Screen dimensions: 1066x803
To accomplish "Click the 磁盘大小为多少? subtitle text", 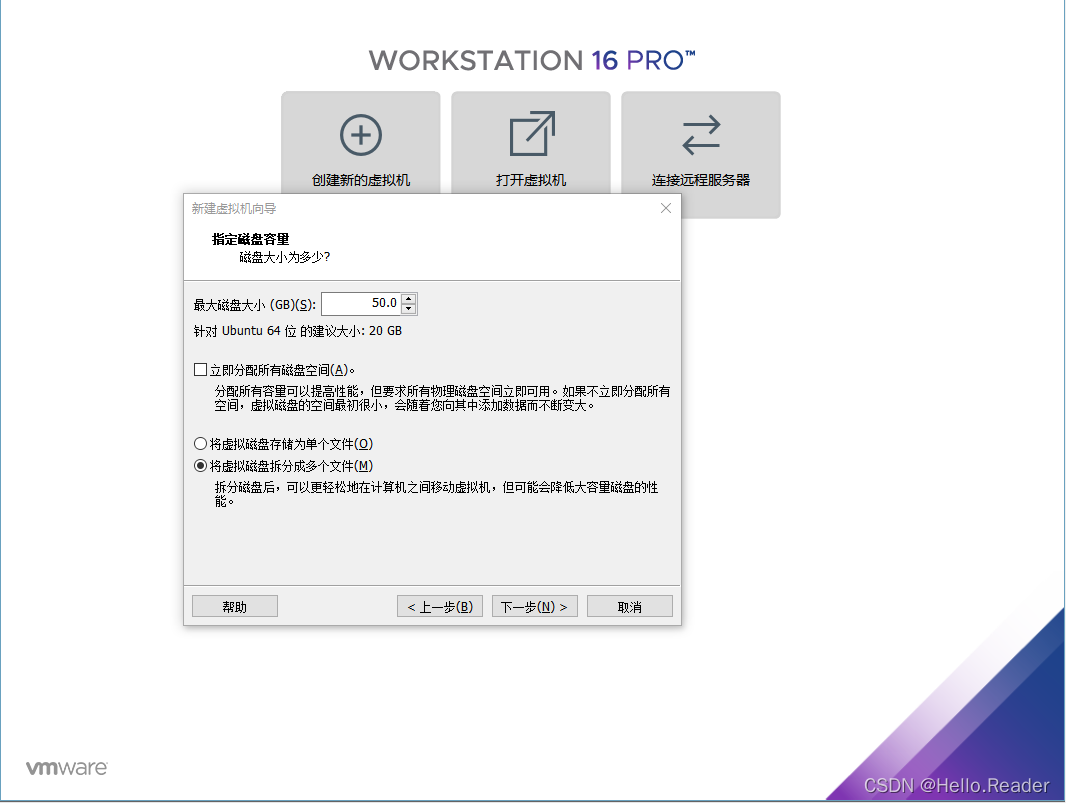I will (284, 257).
